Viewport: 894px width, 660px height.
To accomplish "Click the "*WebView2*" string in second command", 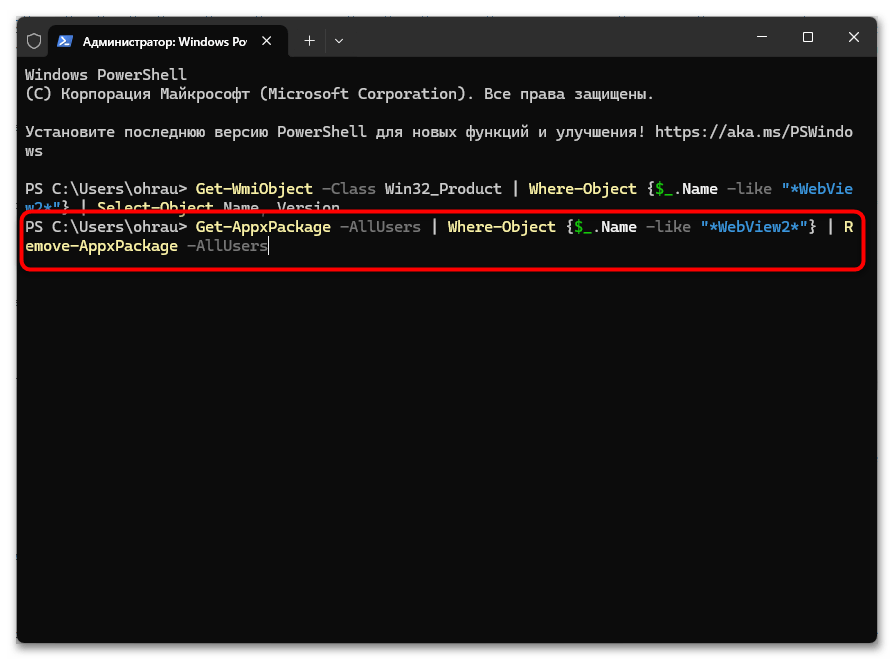I will [754, 227].
